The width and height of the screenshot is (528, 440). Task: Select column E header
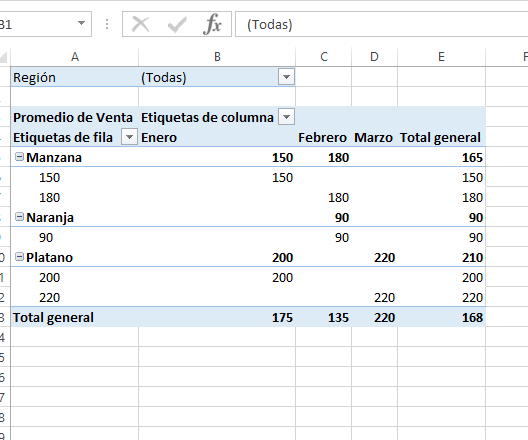441,57
